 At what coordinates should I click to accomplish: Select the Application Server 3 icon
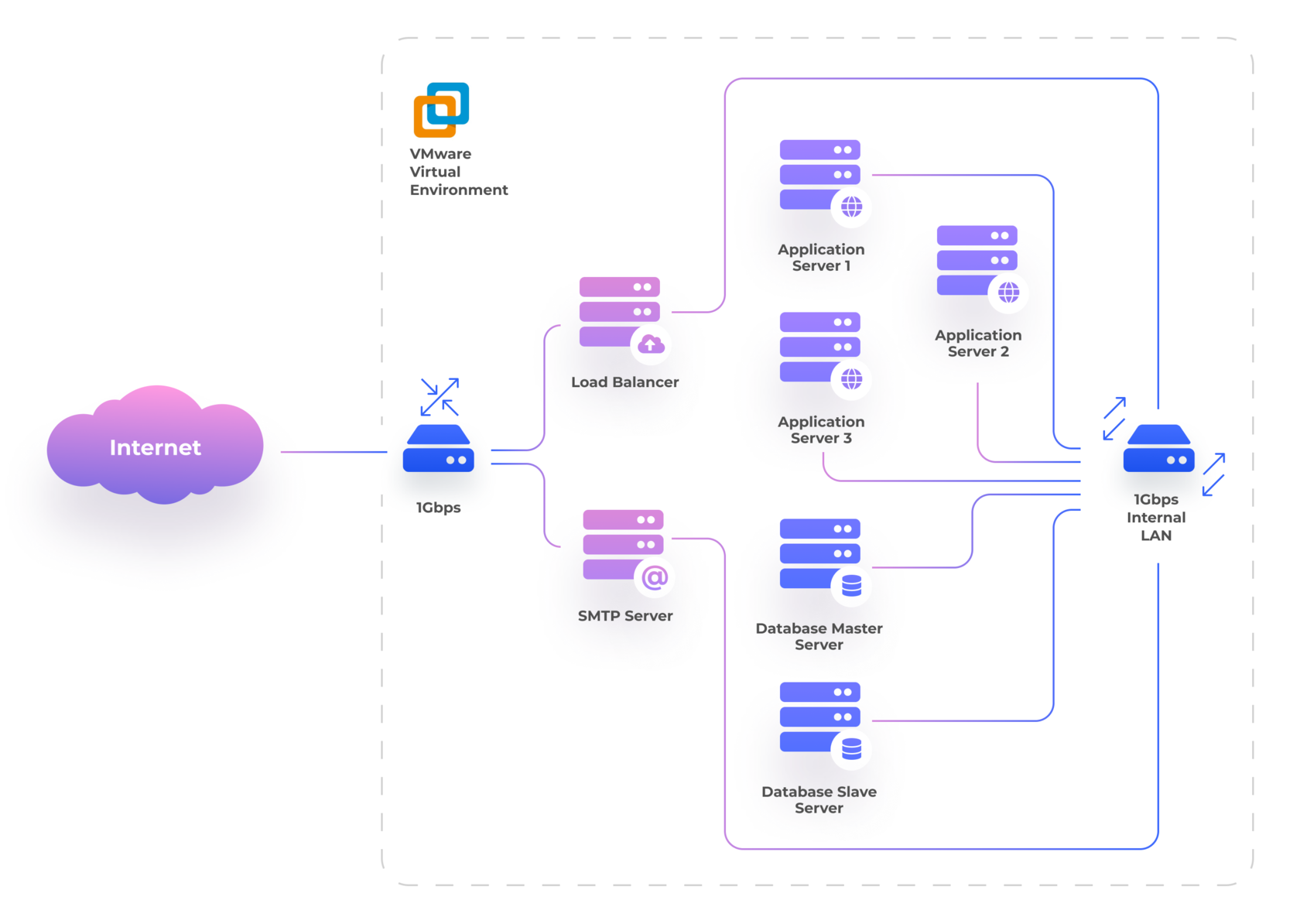coord(825,355)
